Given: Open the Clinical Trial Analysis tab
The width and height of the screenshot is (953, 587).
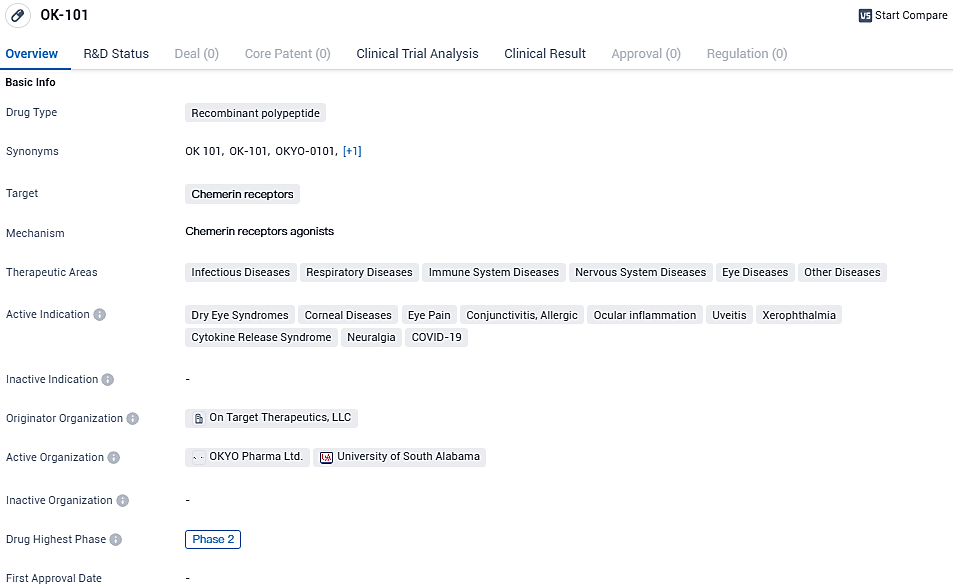Looking at the screenshot, I should point(417,54).
